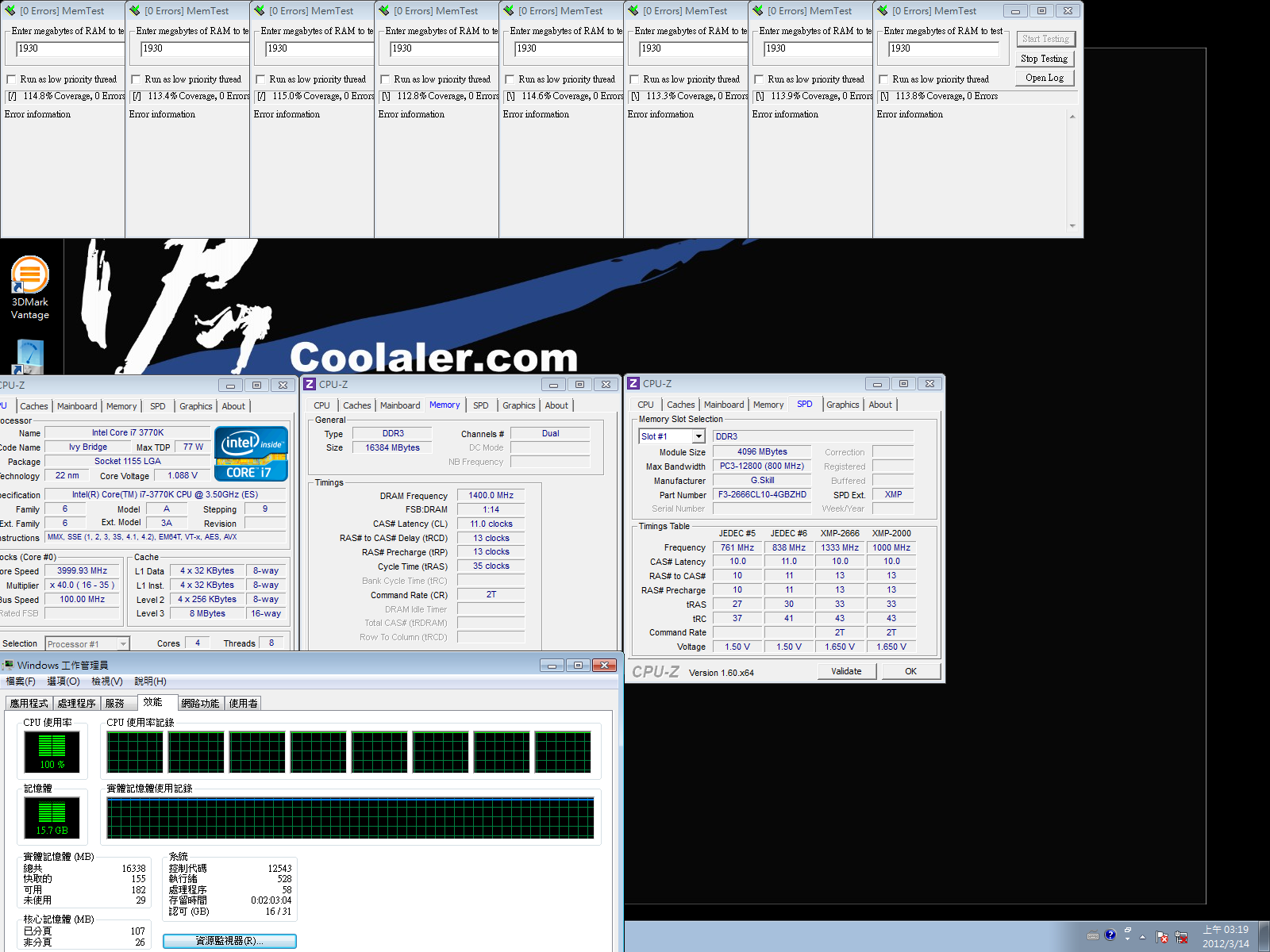
Task: Open the Mainboard tab in the leftmost CPU-Z window
Action: [77, 406]
